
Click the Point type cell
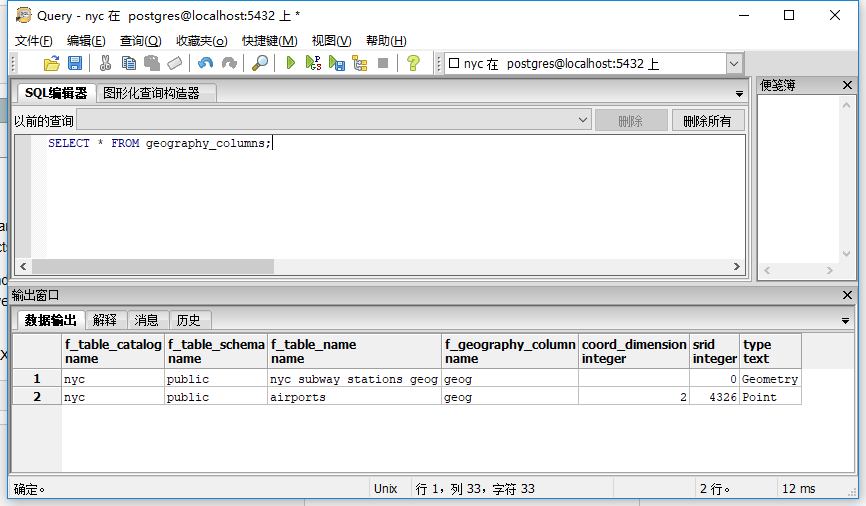[x=771, y=397]
